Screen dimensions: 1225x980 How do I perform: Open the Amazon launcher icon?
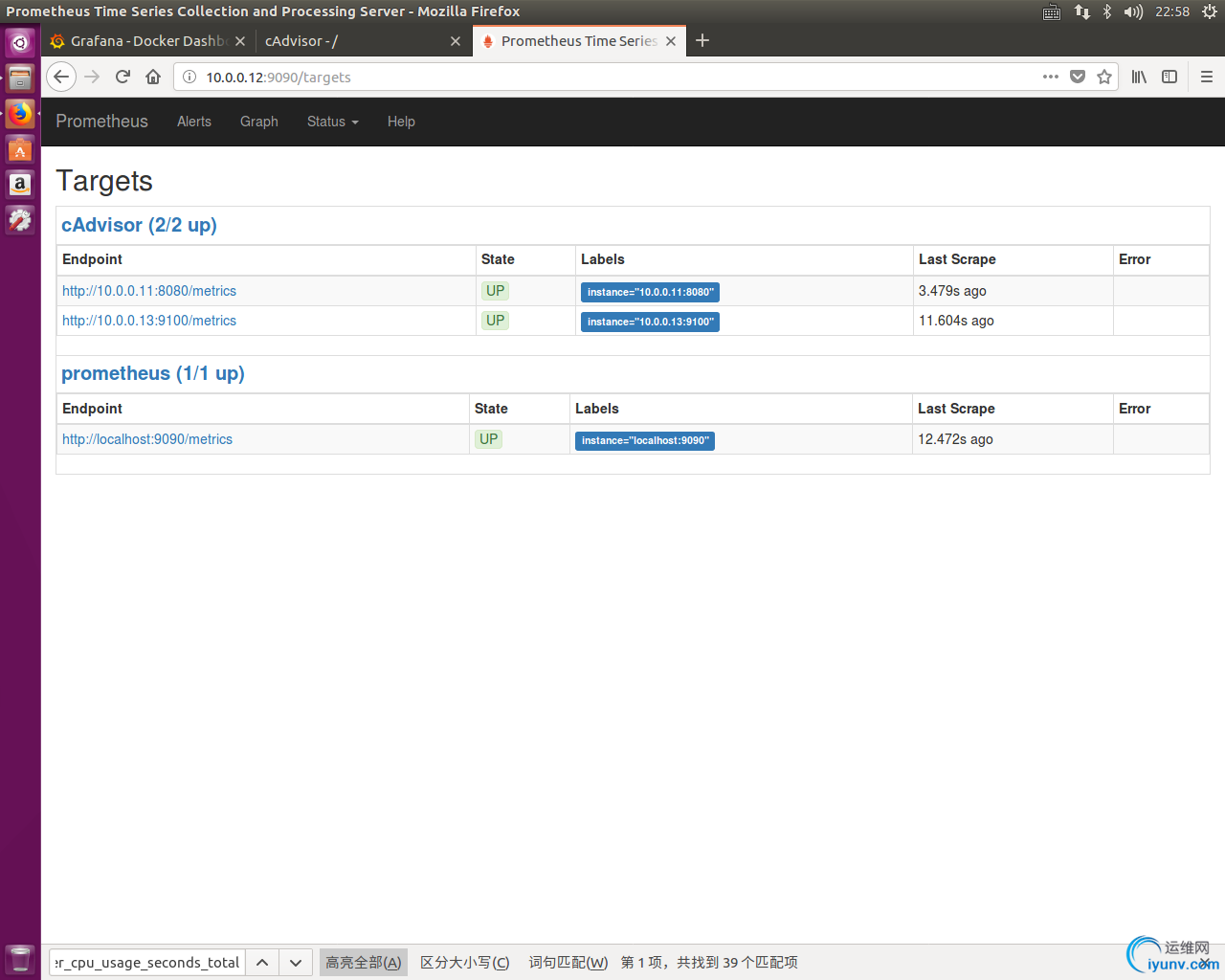coord(20,185)
